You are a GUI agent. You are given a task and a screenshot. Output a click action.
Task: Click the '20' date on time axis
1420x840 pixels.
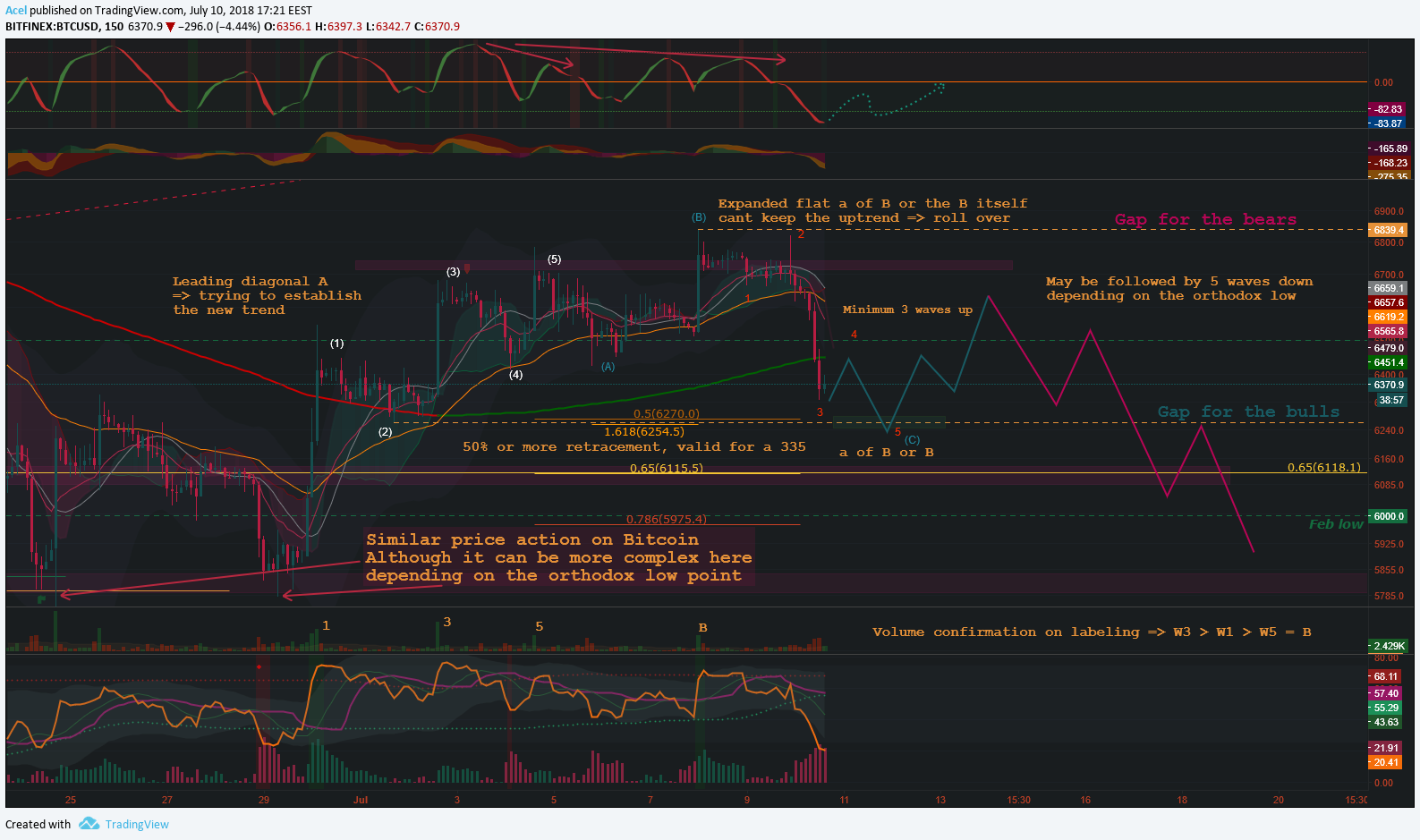pyautogui.click(x=1279, y=800)
